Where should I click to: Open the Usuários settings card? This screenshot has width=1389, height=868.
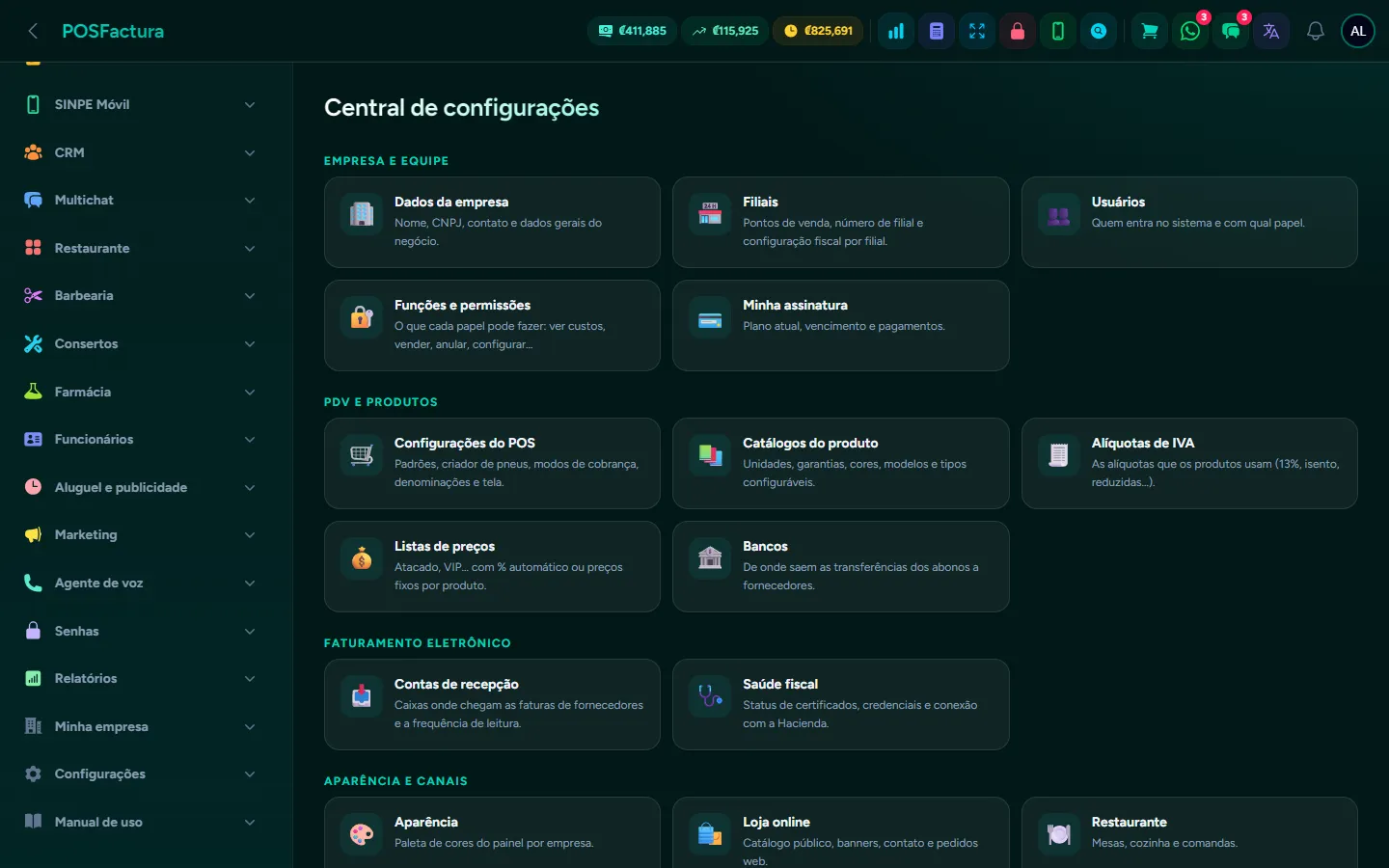(x=1189, y=222)
